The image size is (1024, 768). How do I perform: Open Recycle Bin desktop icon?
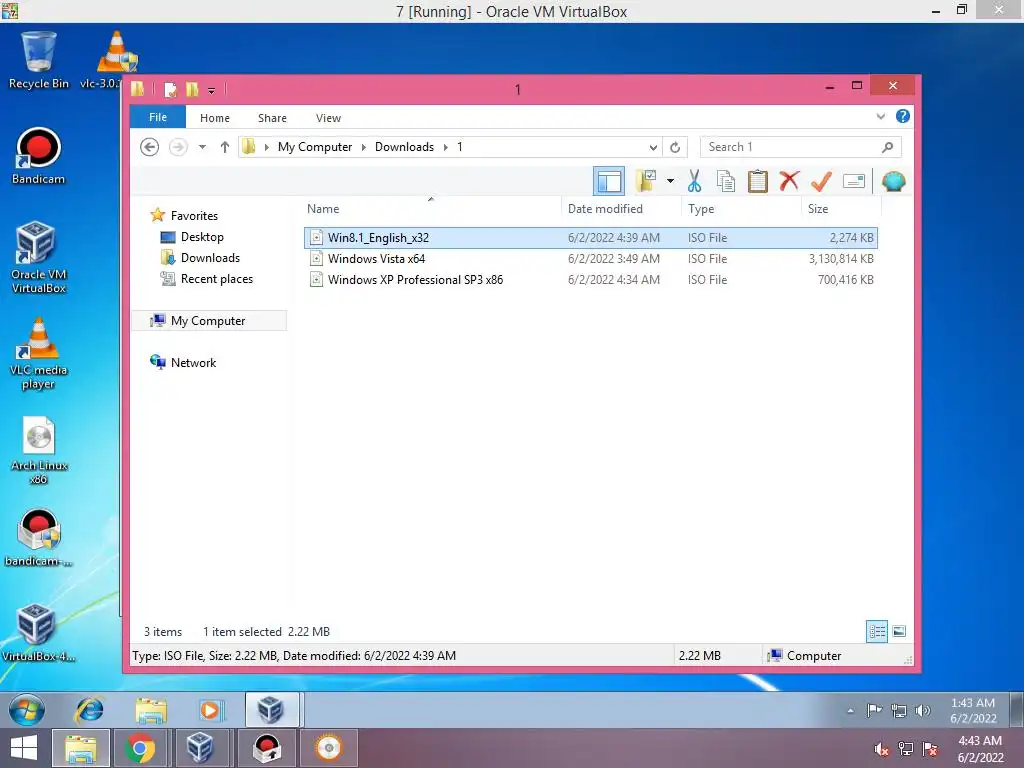(39, 61)
